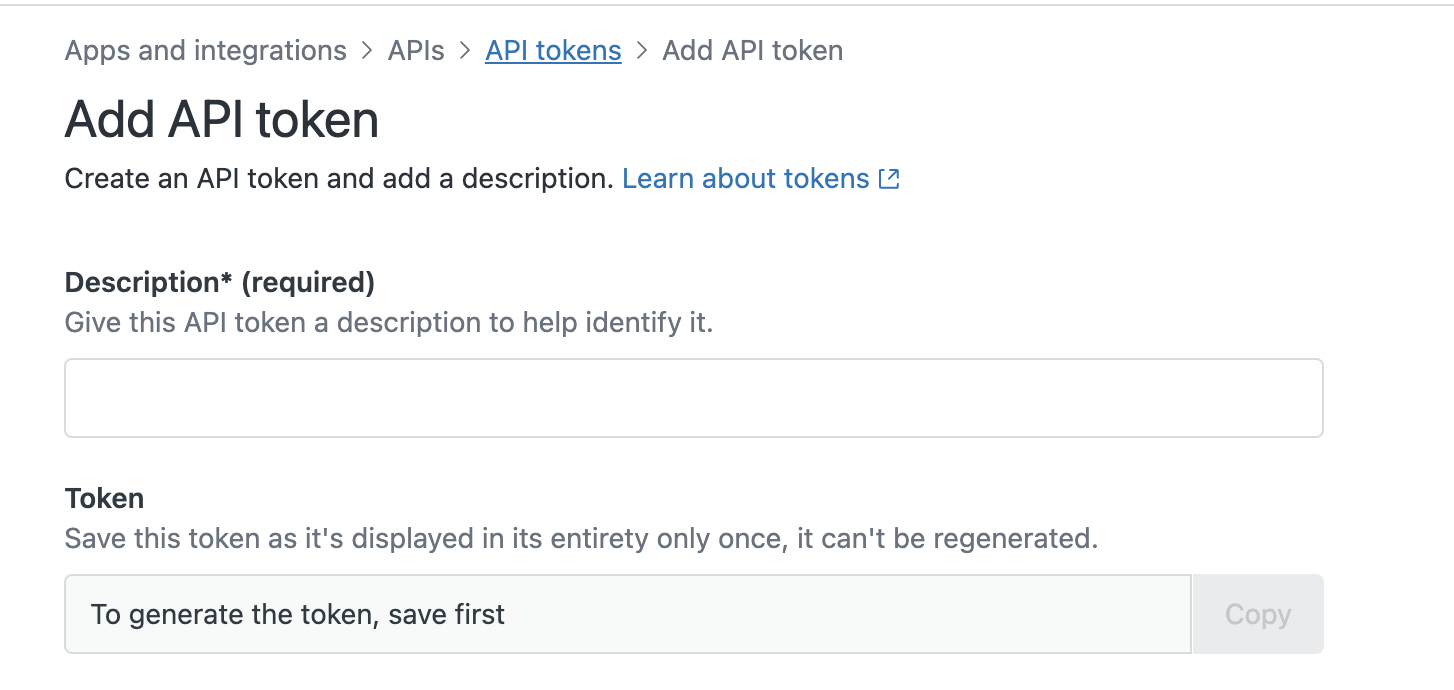This screenshot has width=1454, height=690.
Task: Click the token save-first helper sentence
Action: pos(580,538)
